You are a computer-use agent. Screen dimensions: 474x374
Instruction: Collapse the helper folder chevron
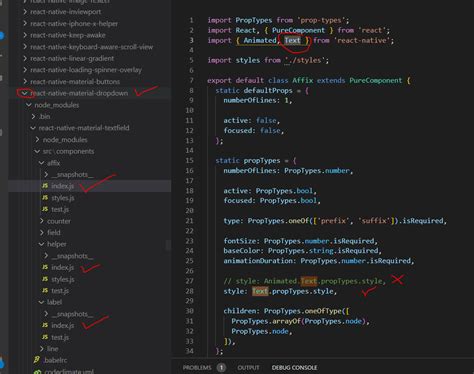click(41, 244)
